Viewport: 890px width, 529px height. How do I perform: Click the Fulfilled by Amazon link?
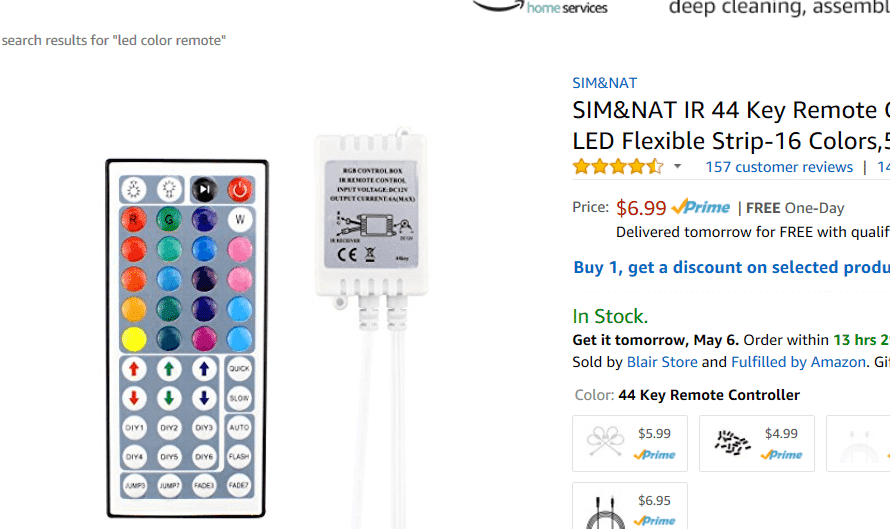click(798, 362)
